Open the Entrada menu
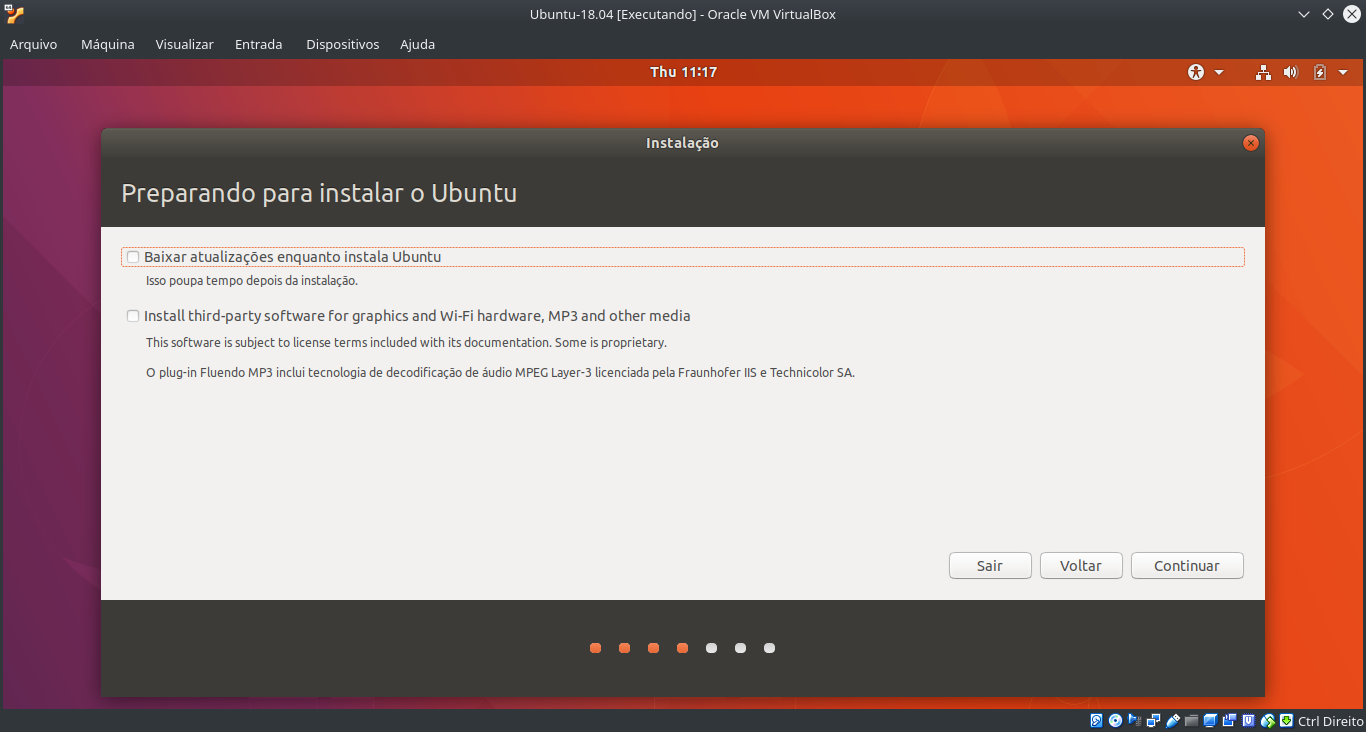The height and width of the screenshot is (732, 1366). point(259,44)
